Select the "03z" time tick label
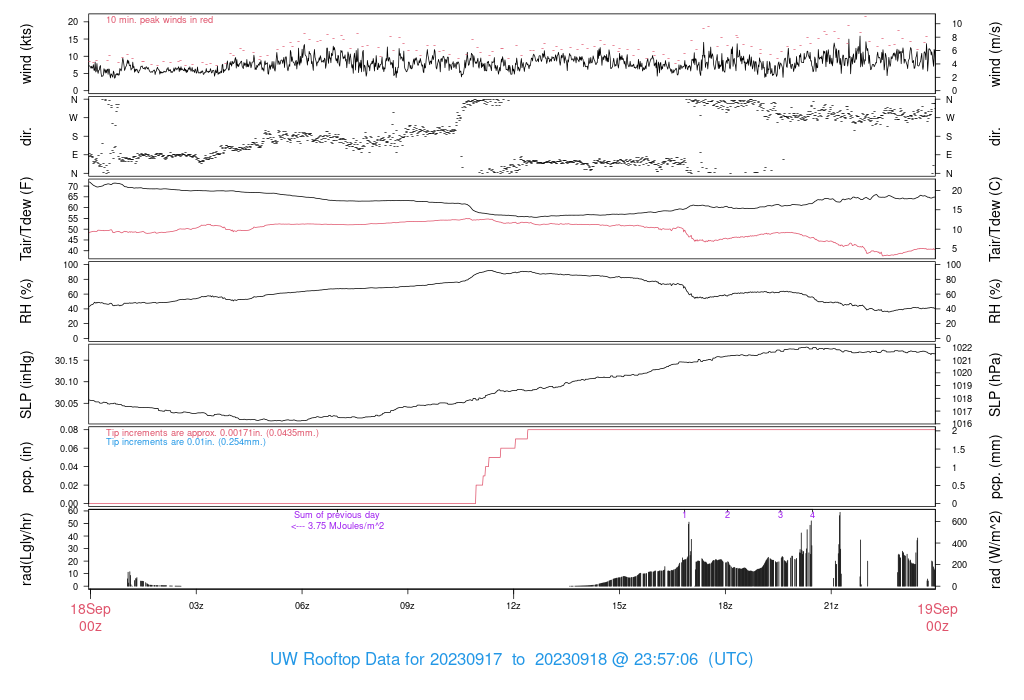The height and width of the screenshot is (700, 1024). pyautogui.click(x=196, y=606)
